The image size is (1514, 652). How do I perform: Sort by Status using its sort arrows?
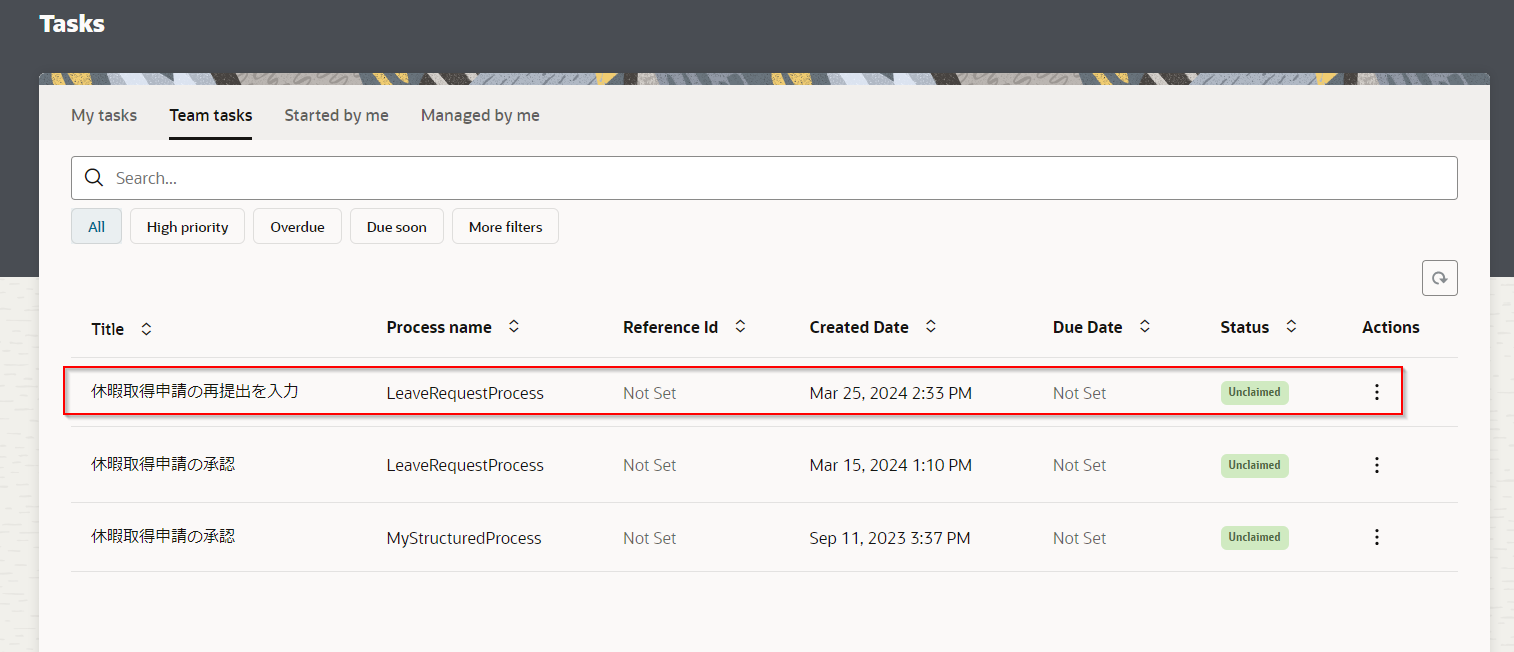[1291, 327]
